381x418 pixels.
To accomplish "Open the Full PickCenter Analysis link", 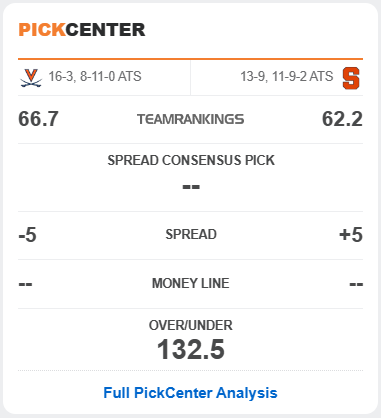I will pyautogui.click(x=190, y=393).
